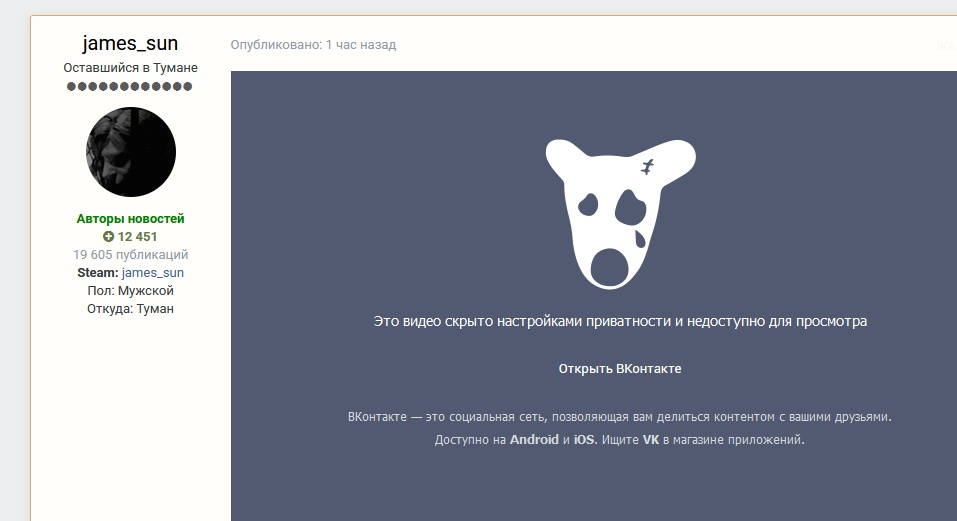The height and width of the screenshot is (521, 957).
Task: Click the green plus reputation icon
Action: [x=109, y=237]
